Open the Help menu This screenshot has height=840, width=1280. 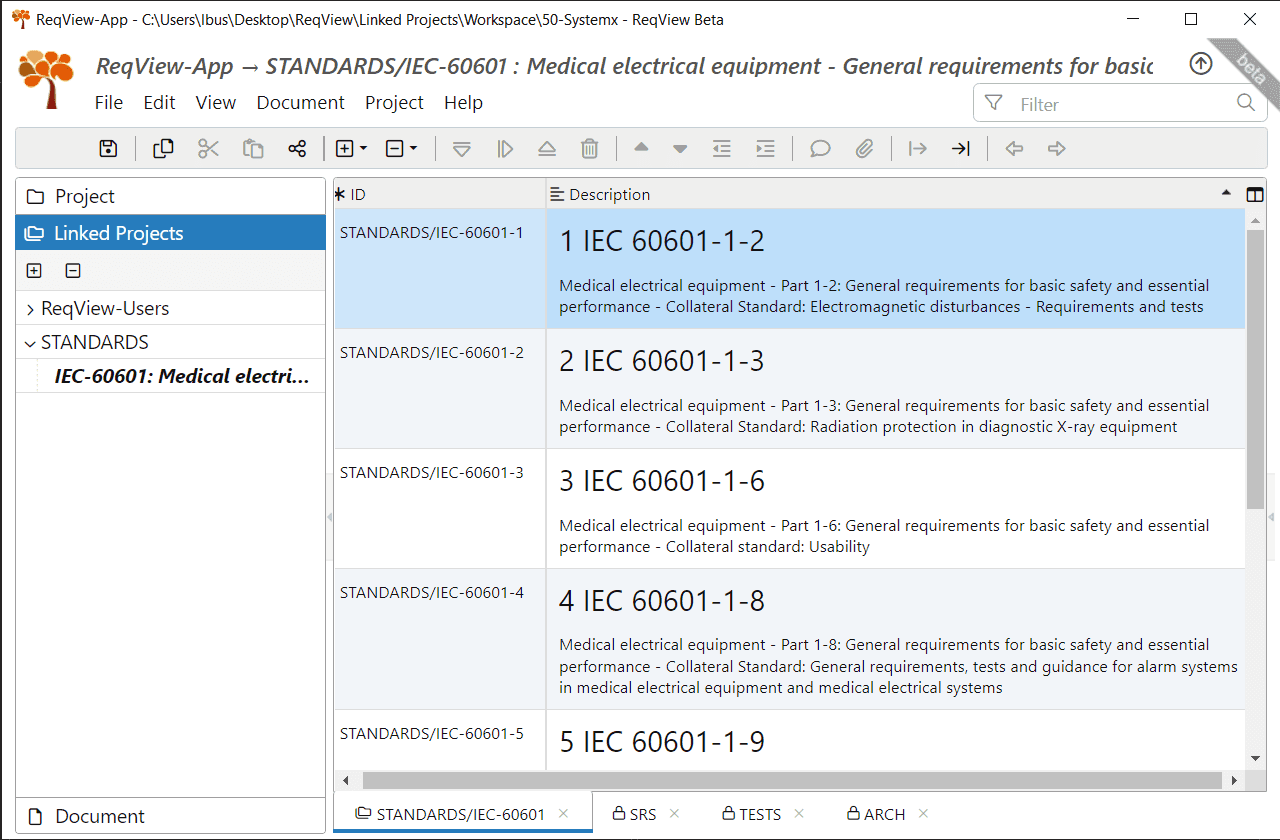pyautogui.click(x=463, y=102)
